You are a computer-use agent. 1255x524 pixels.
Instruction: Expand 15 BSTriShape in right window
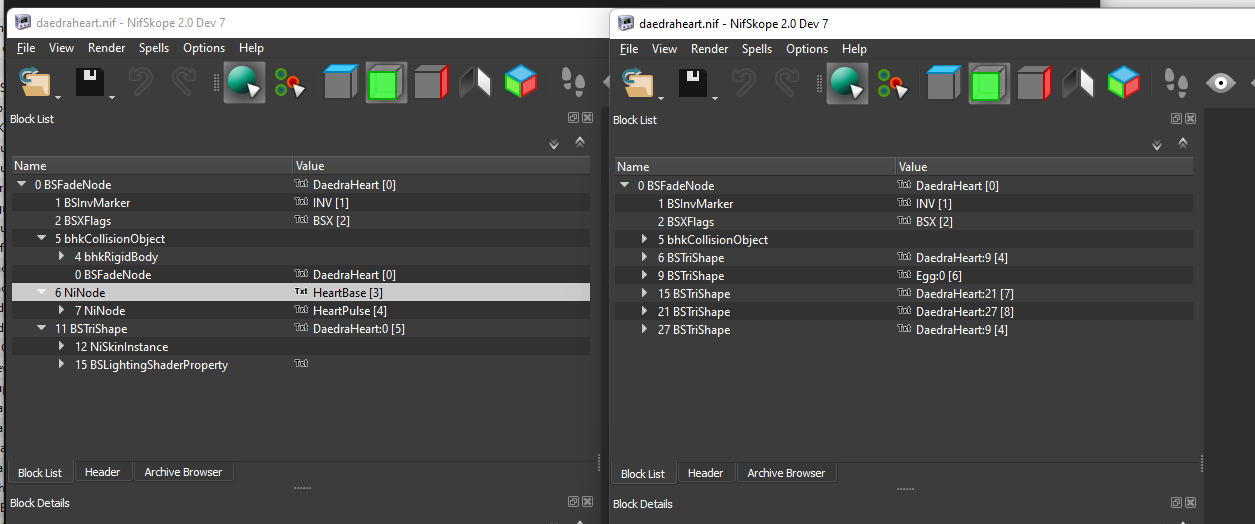[645, 294]
